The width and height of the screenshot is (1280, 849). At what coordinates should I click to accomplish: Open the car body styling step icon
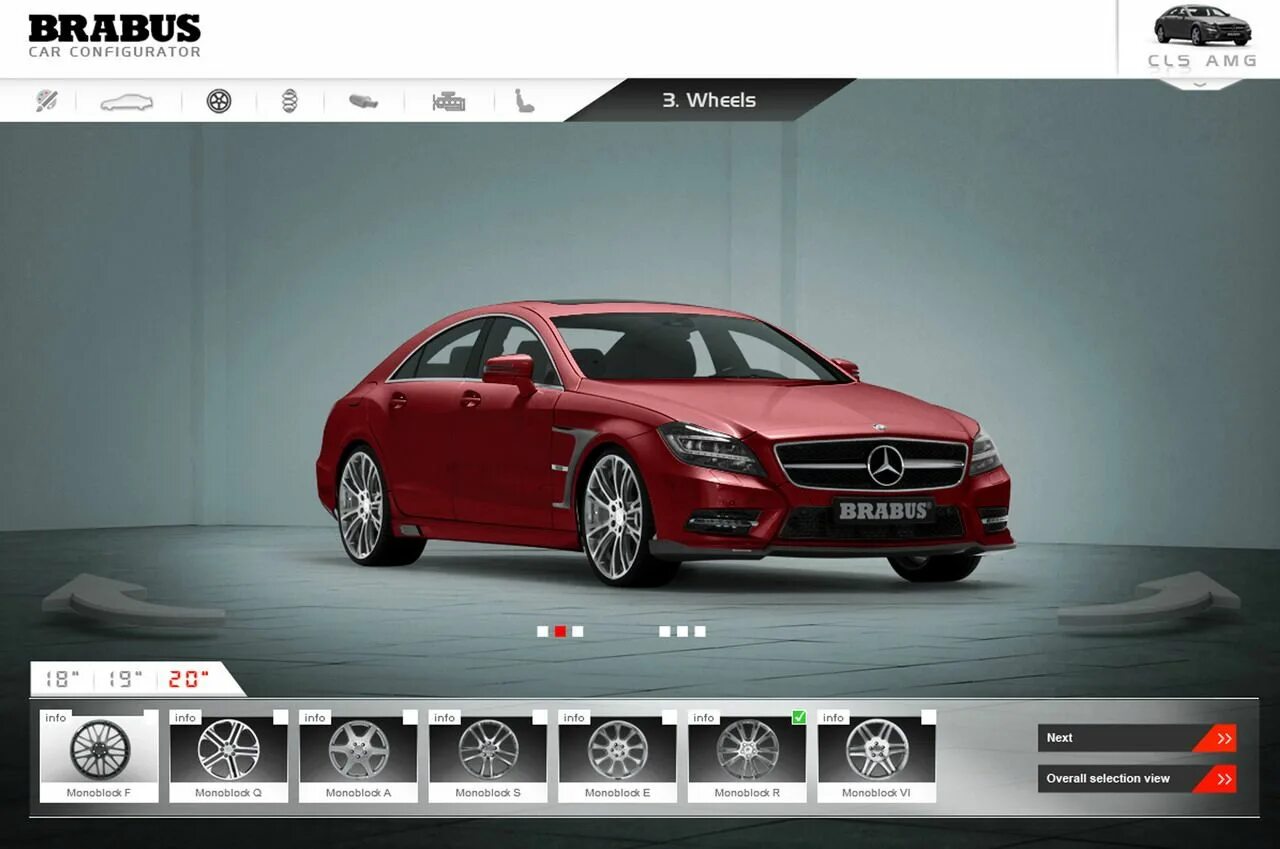(x=127, y=102)
